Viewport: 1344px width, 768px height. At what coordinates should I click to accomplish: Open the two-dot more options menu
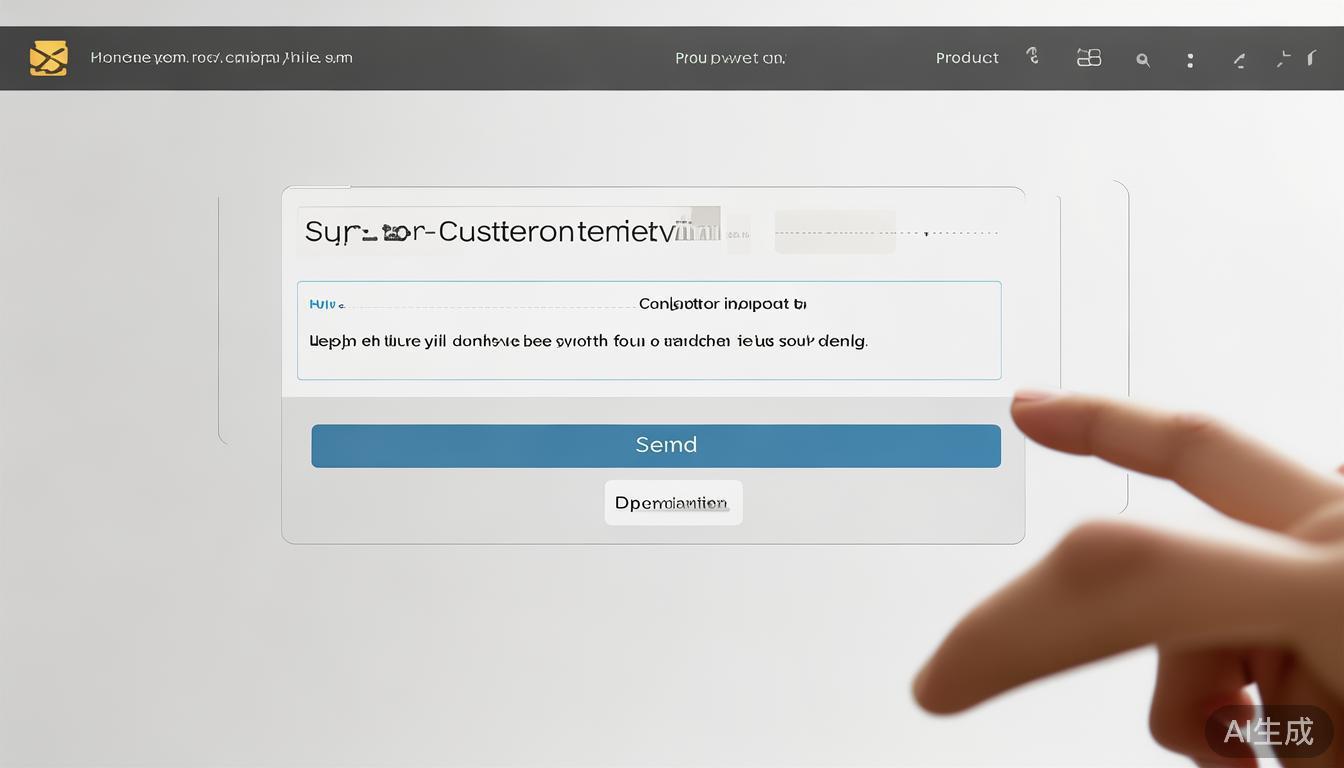[1190, 60]
